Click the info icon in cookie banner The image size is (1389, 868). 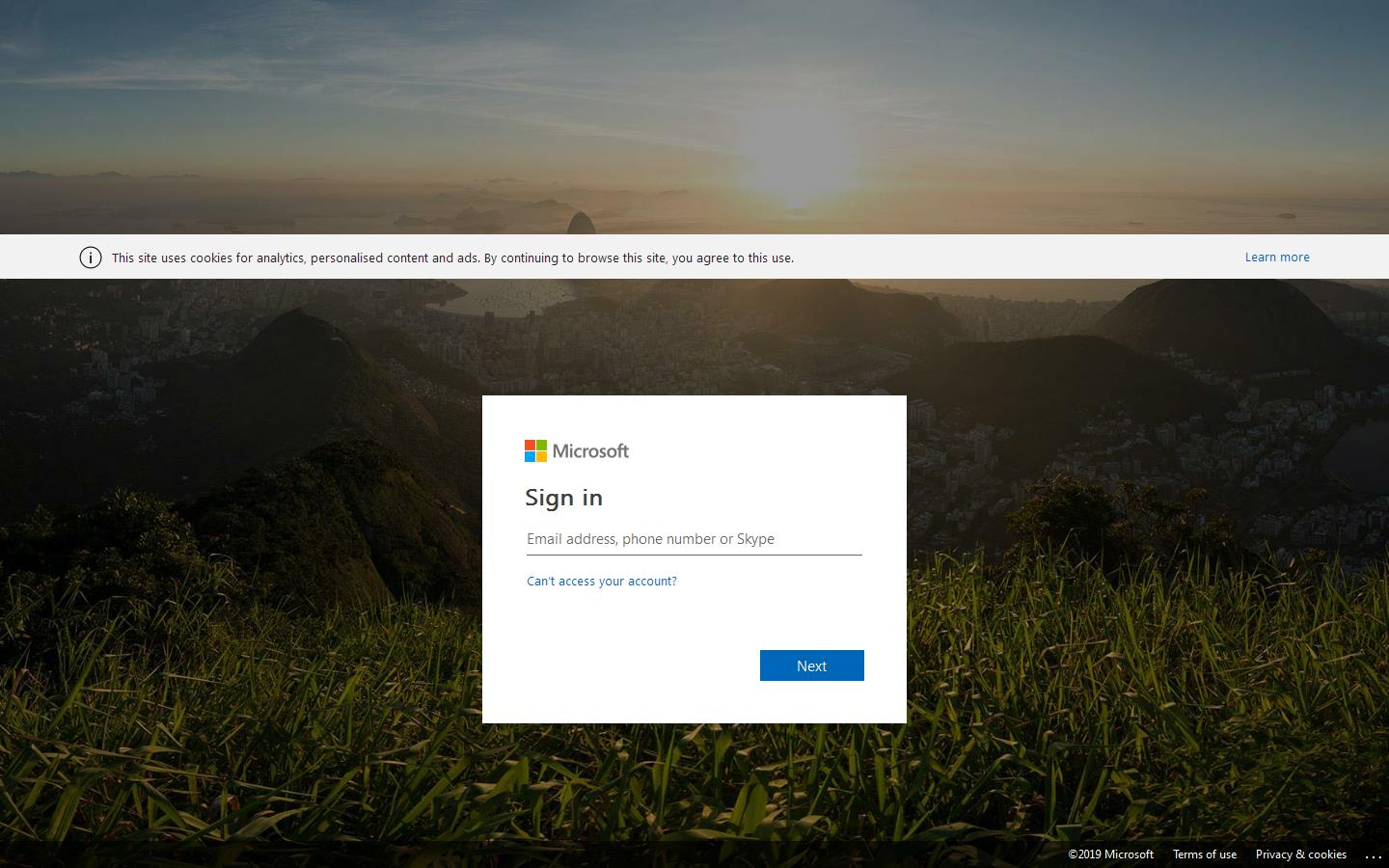pos(91,258)
